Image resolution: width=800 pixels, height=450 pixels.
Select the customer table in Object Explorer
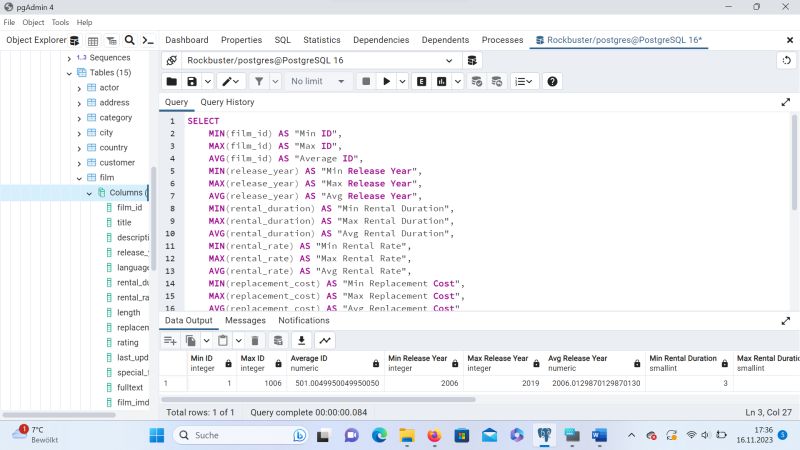(117, 162)
